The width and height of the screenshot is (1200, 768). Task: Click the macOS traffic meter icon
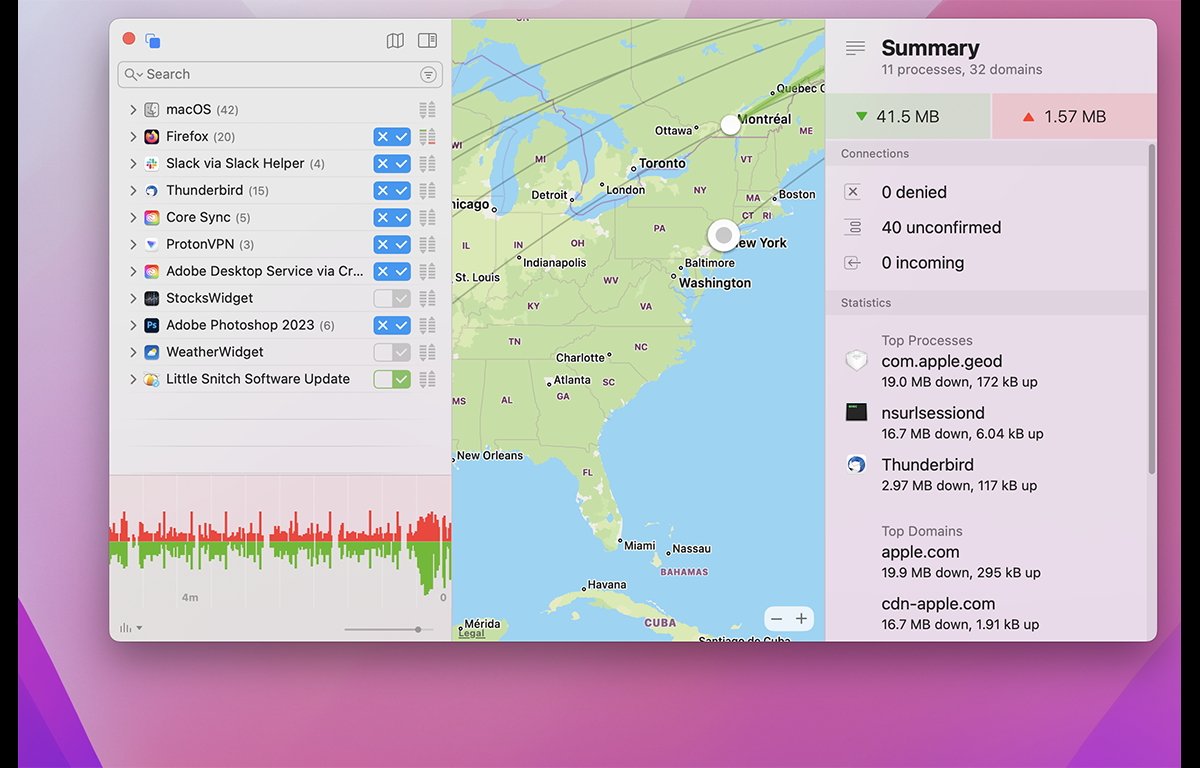[427, 110]
